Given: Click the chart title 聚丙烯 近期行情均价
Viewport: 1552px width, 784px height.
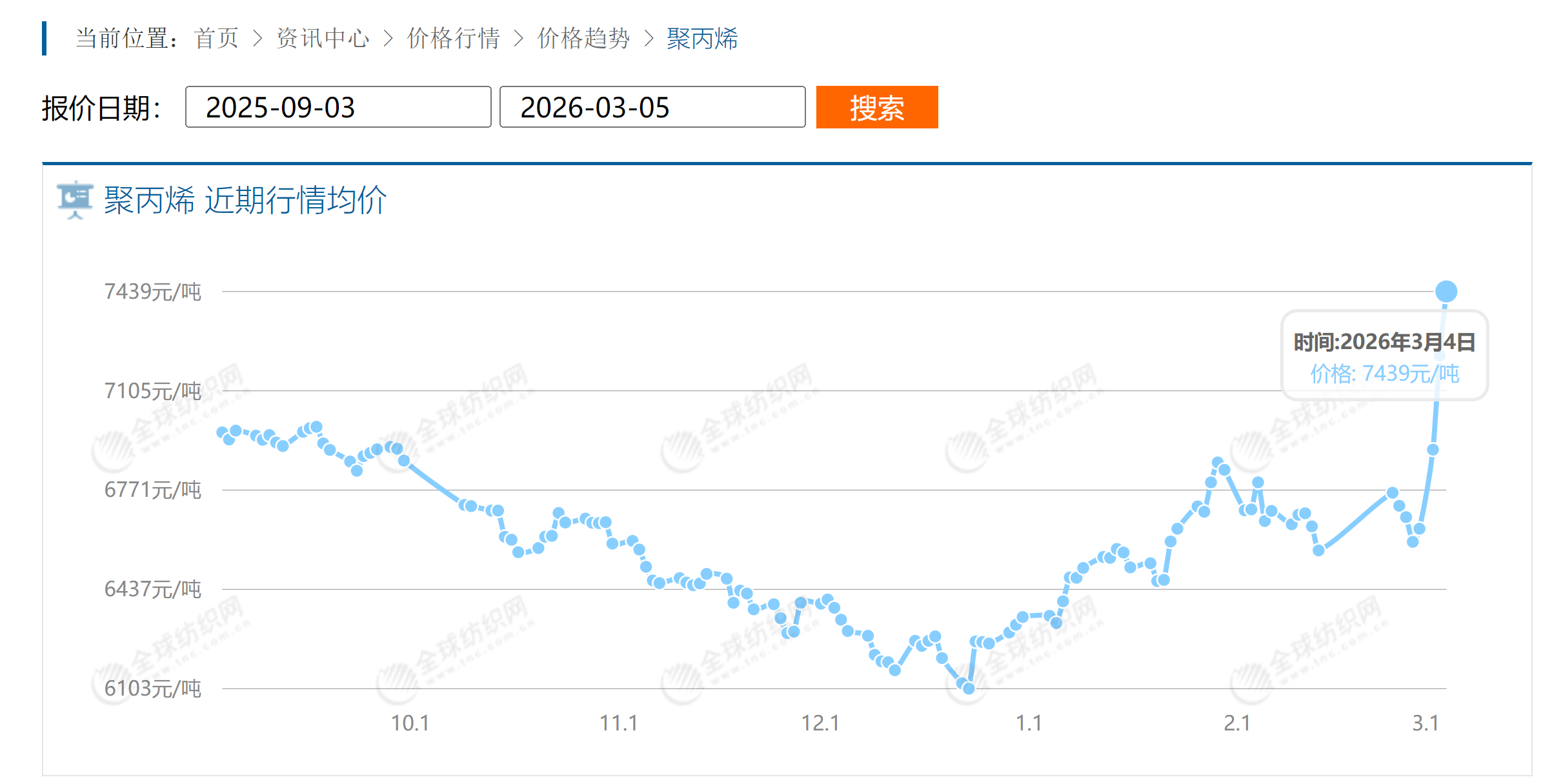Looking at the screenshot, I should [x=245, y=200].
